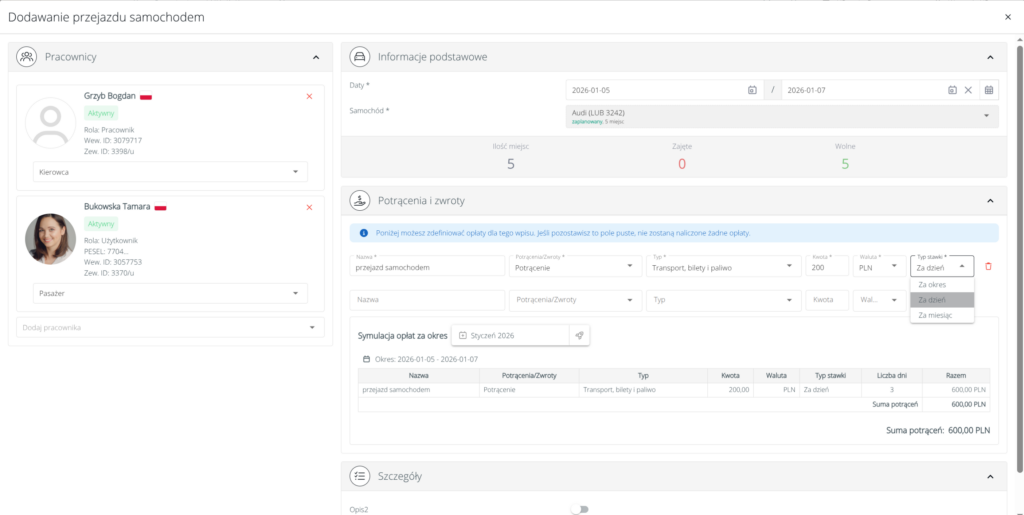Open the end date calendar picker
Screen dimensions: 1024x515
[952, 90]
